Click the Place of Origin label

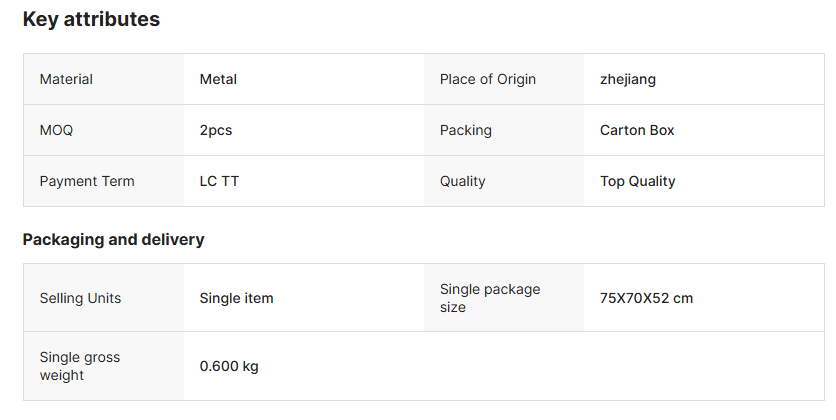point(488,79)
